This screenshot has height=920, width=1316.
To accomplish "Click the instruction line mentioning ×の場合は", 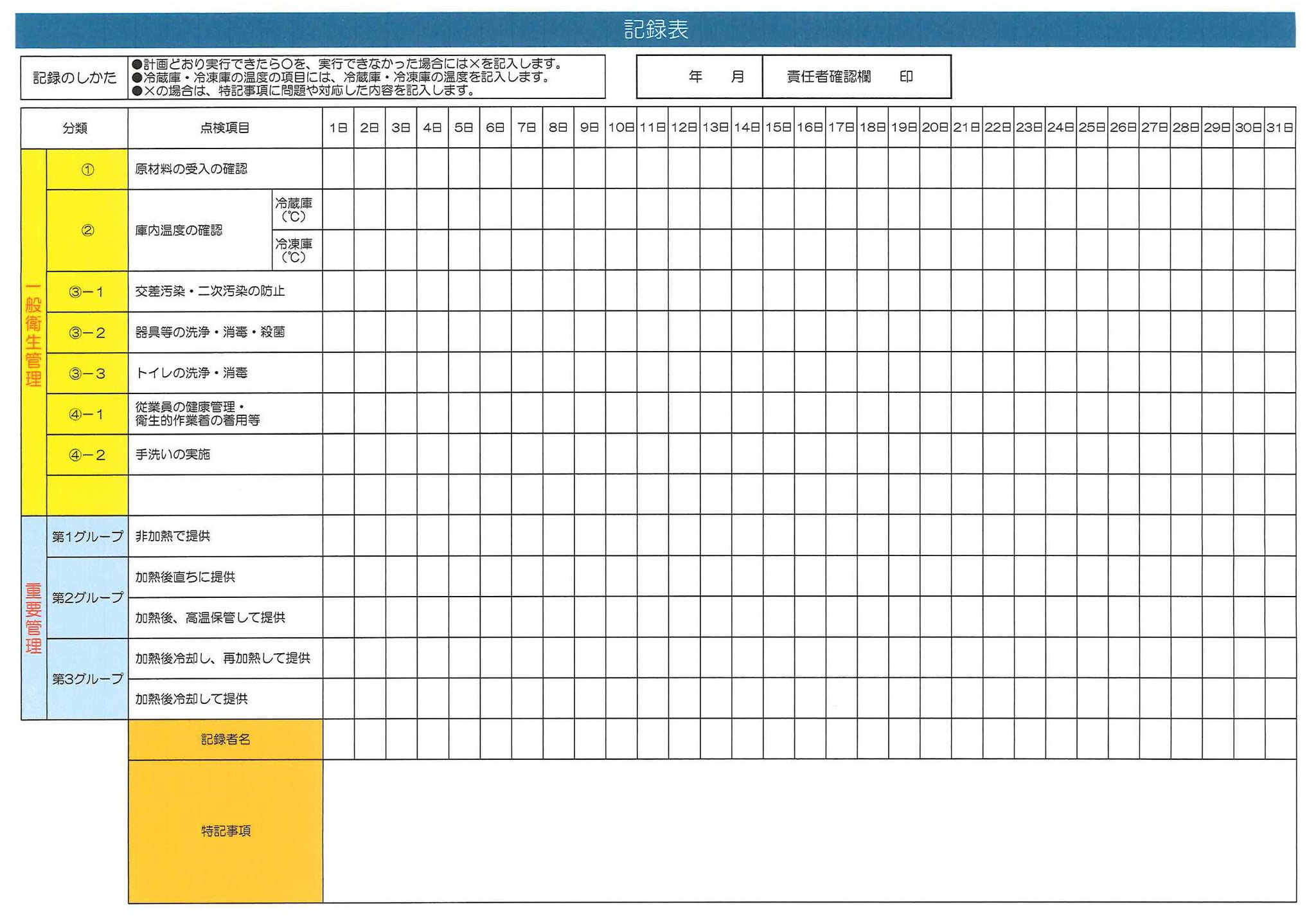I will click(x=304, y=91).
